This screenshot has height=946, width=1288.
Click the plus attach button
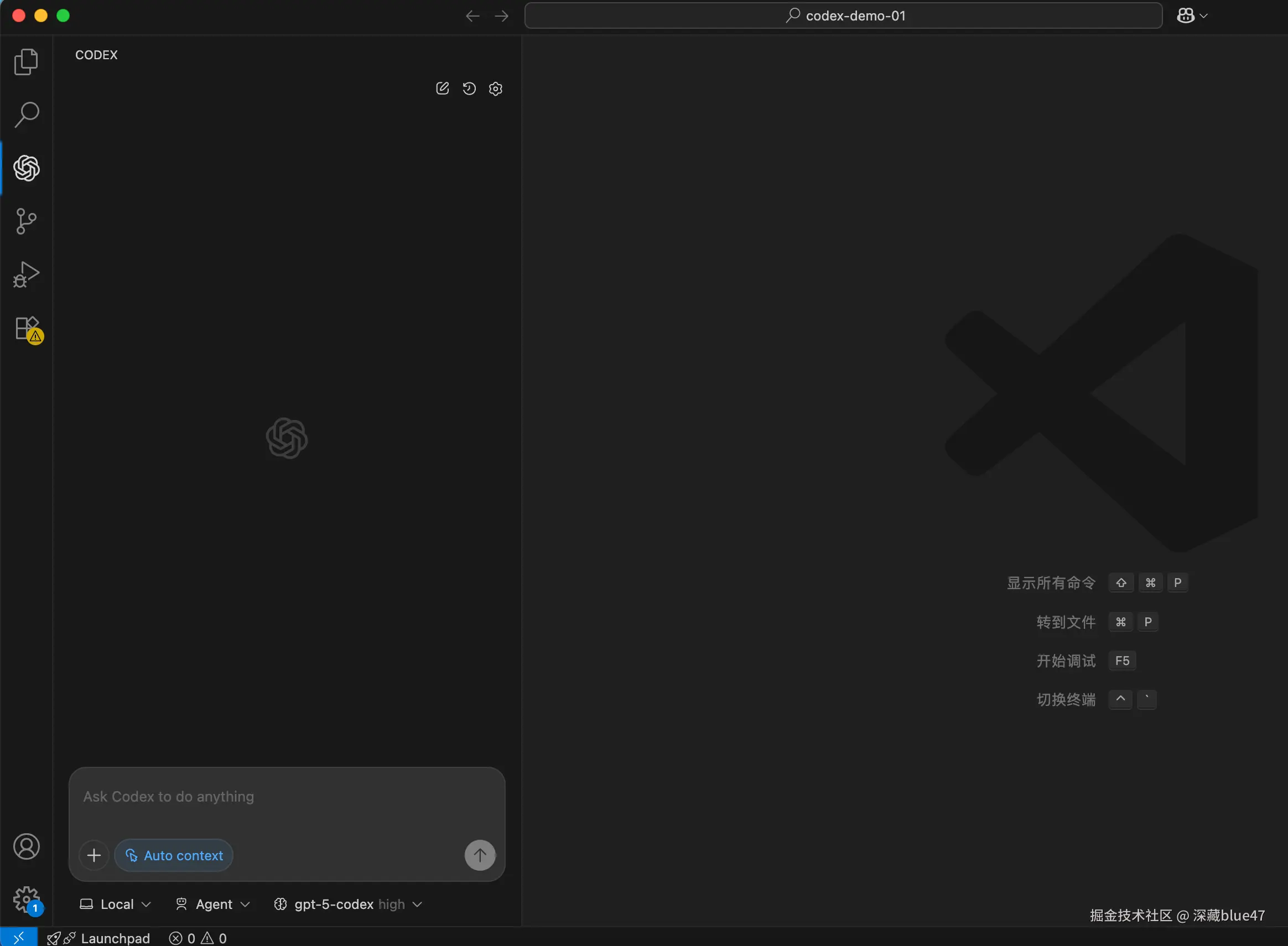94,855
